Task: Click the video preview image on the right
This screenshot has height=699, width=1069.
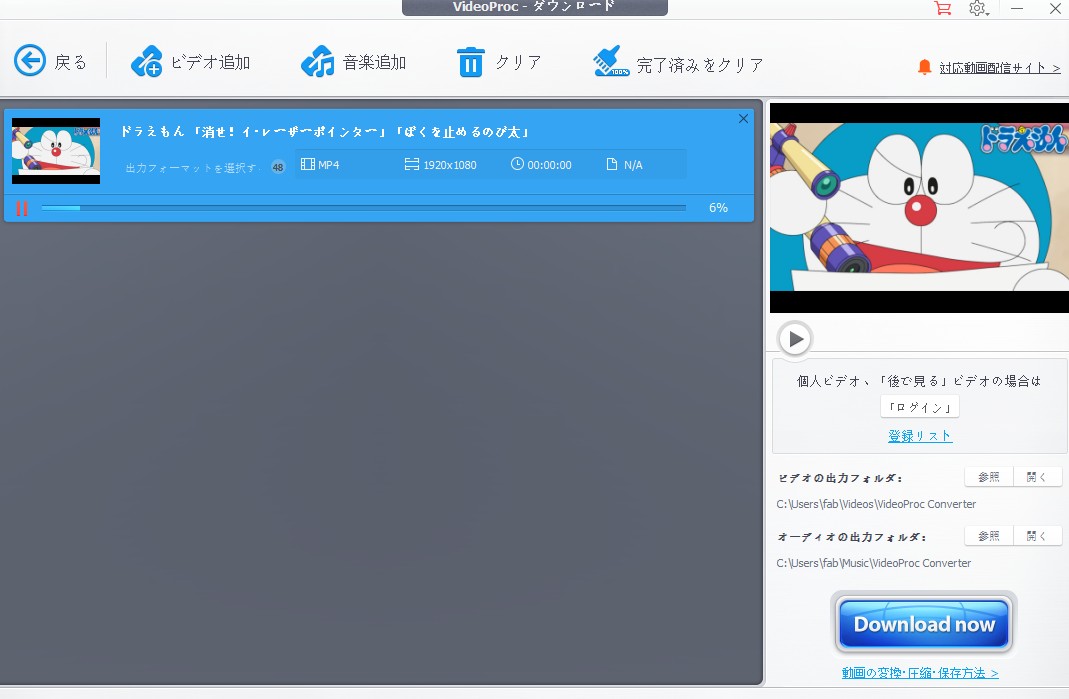Action: pos(919,207)
